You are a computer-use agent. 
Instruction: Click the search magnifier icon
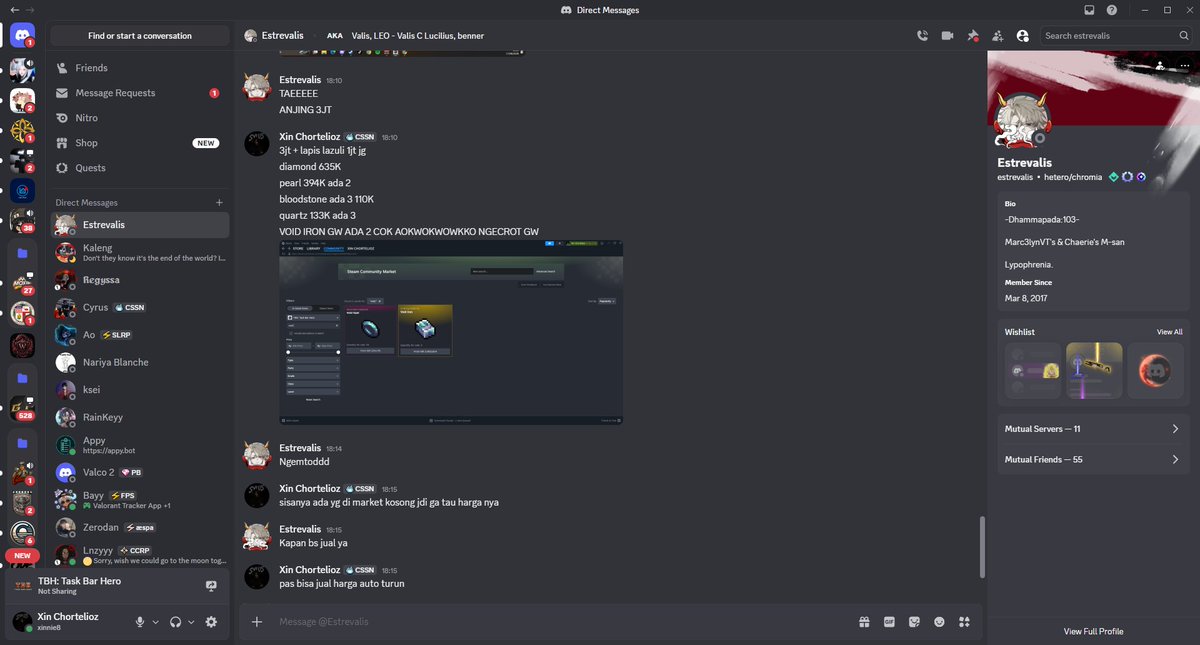(1183, 35)
